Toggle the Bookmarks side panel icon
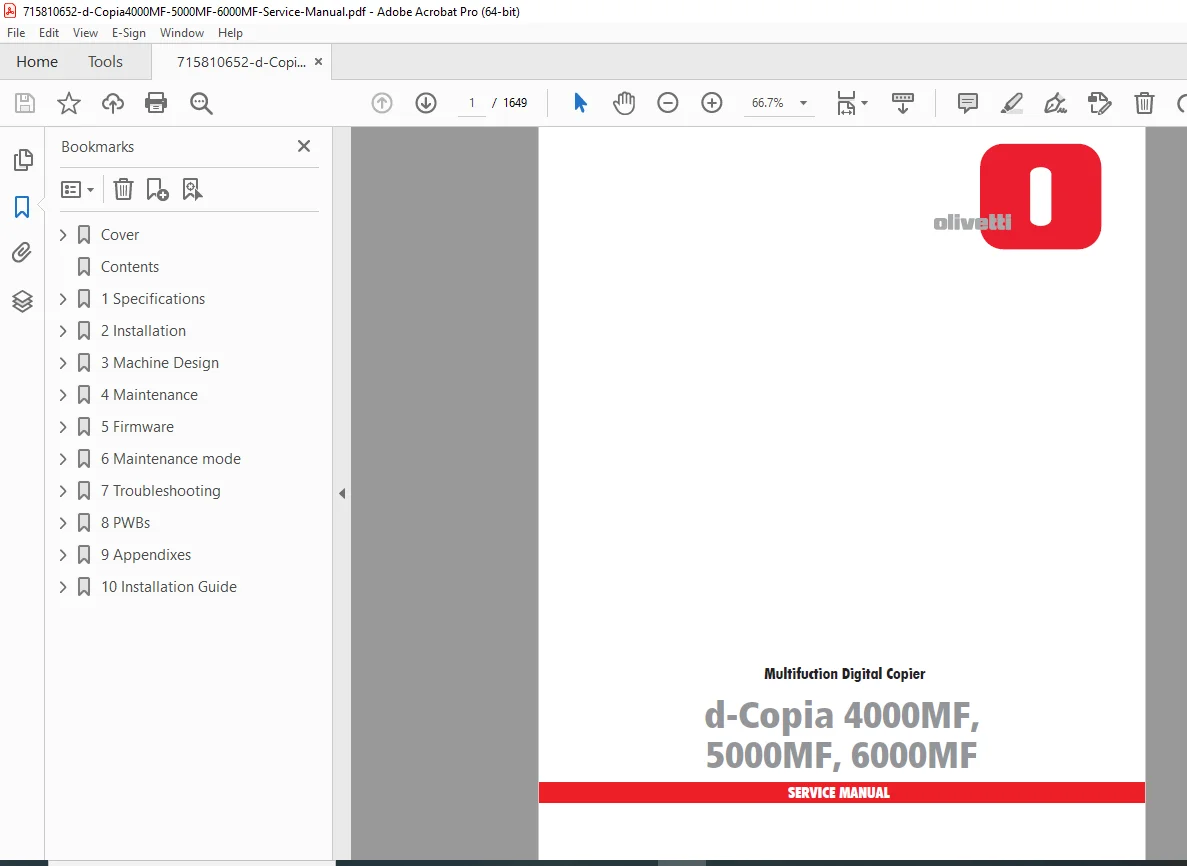The height and width of the screenshot is (866, 1187). click(22, 207)
